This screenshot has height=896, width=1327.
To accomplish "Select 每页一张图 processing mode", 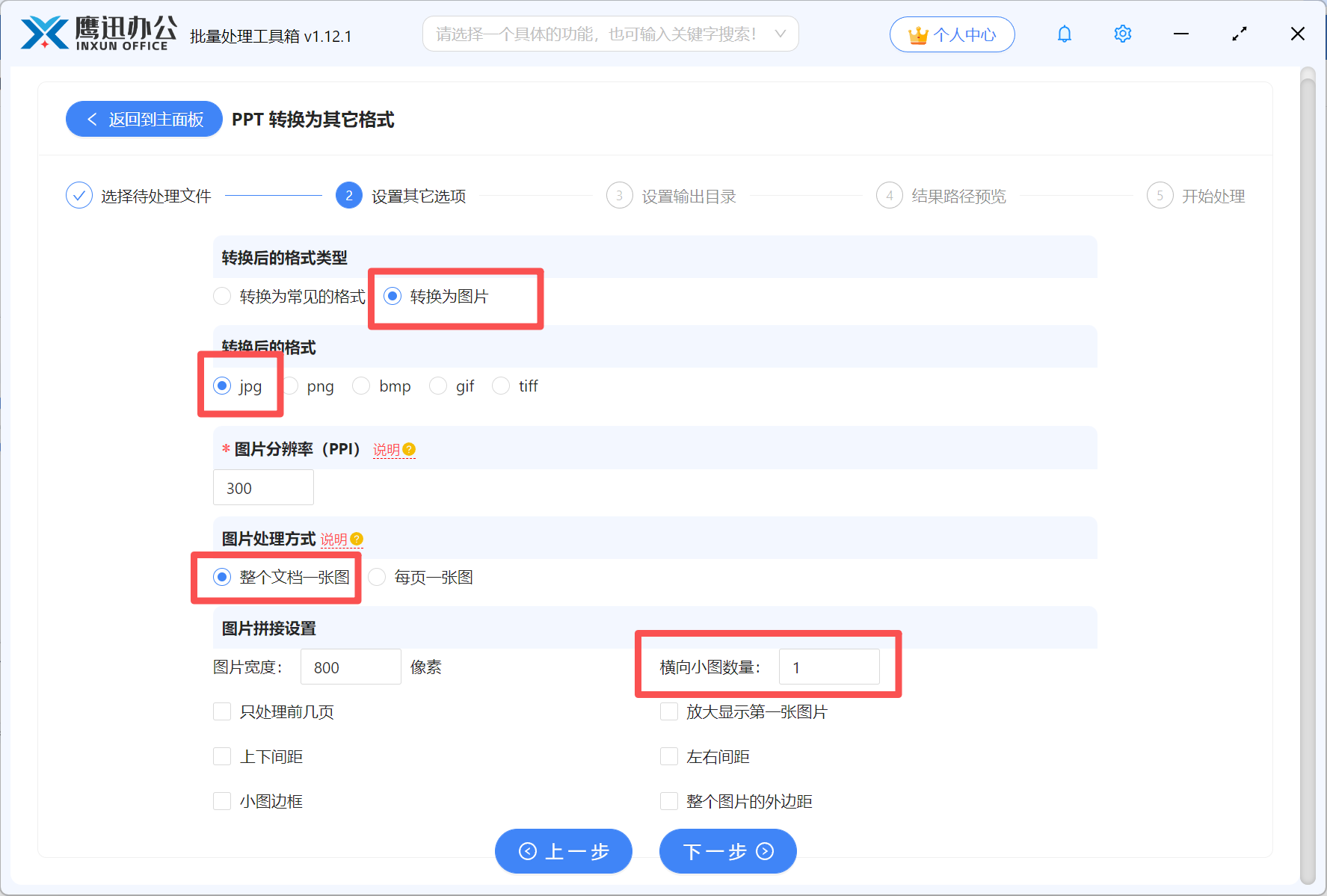I will coord(377,577).
